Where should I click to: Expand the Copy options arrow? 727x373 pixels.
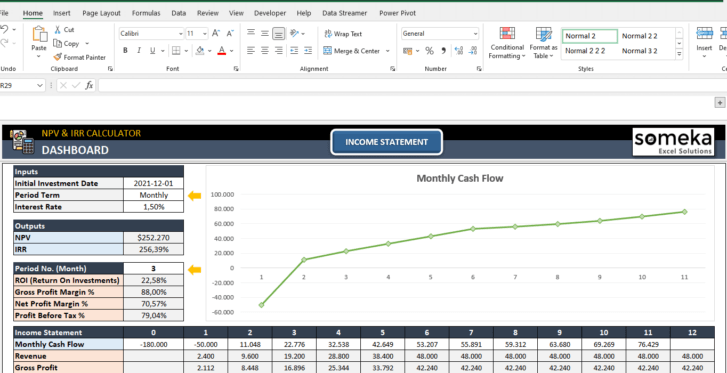click(87, 44)
